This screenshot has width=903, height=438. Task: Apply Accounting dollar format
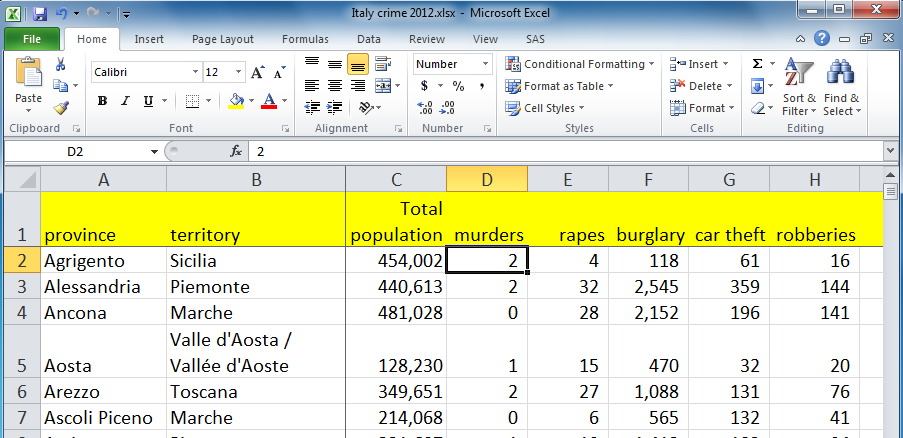coord(424,86)
